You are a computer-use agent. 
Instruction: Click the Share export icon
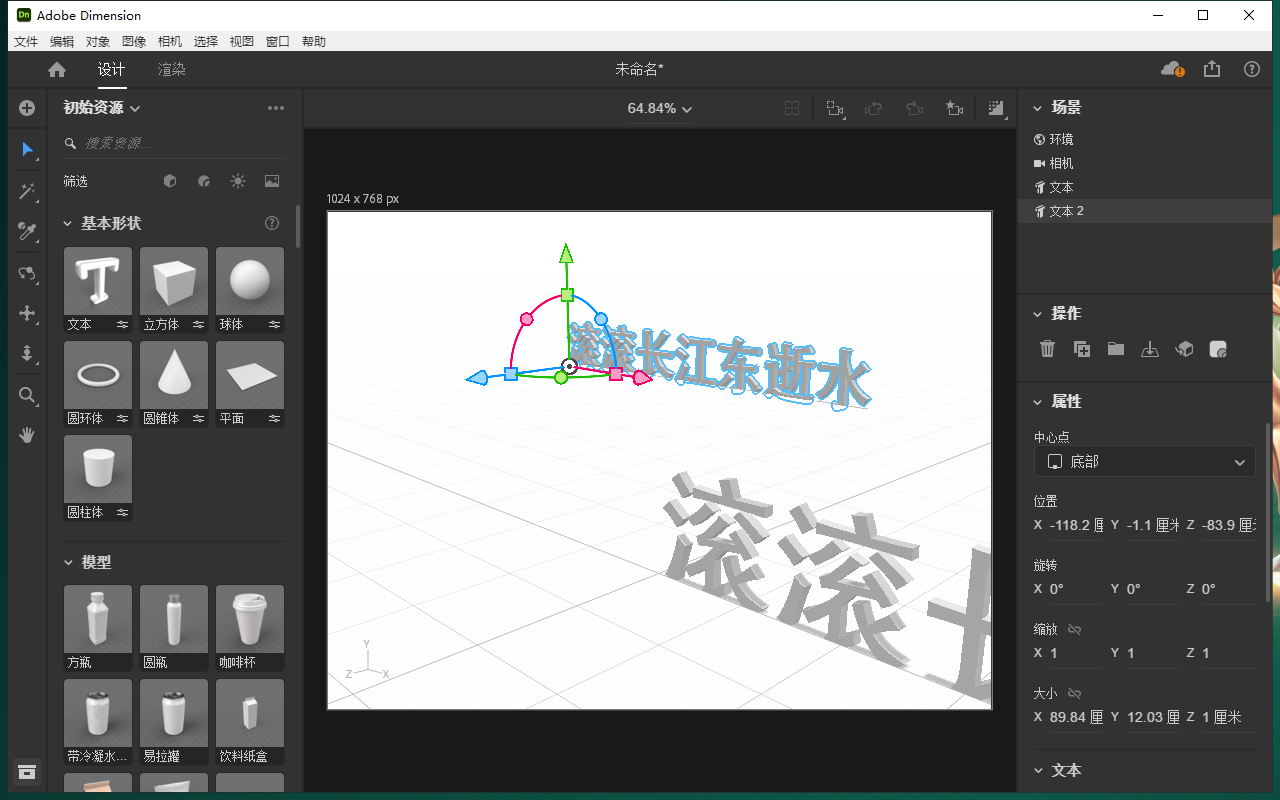click(x=1212, y=69)
